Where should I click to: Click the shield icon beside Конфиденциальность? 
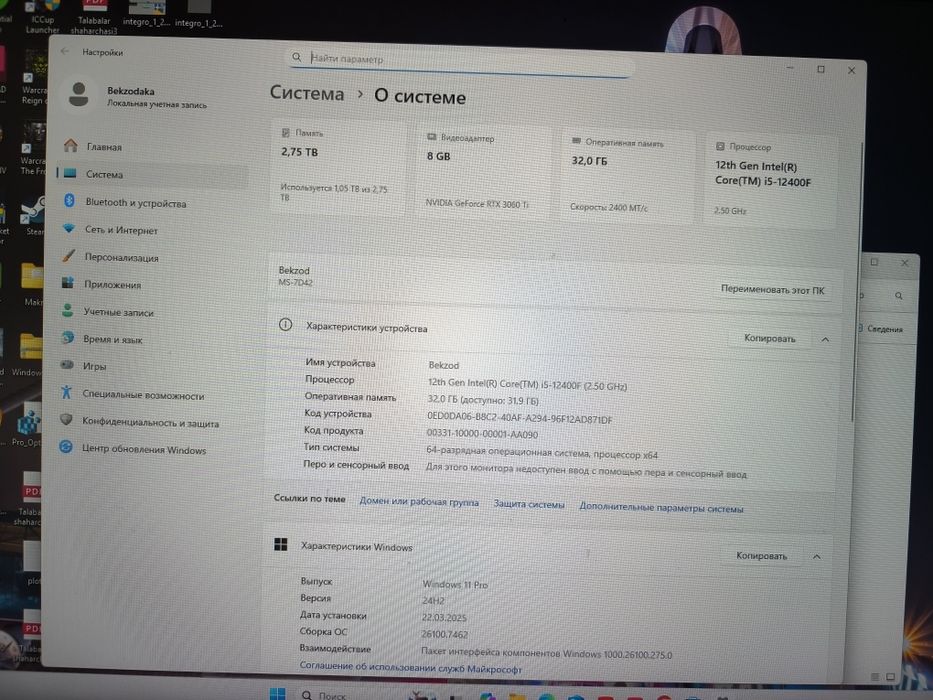[66, 420]
